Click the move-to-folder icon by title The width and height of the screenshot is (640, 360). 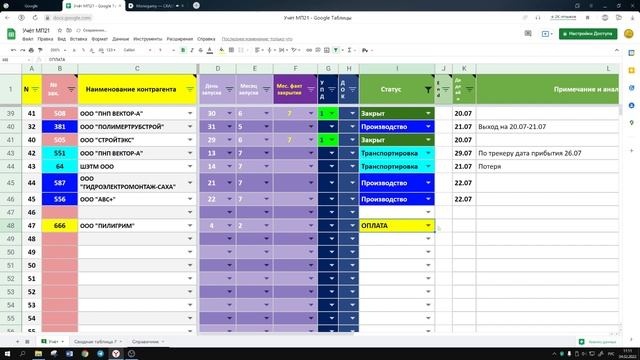(x=69, y=30)
